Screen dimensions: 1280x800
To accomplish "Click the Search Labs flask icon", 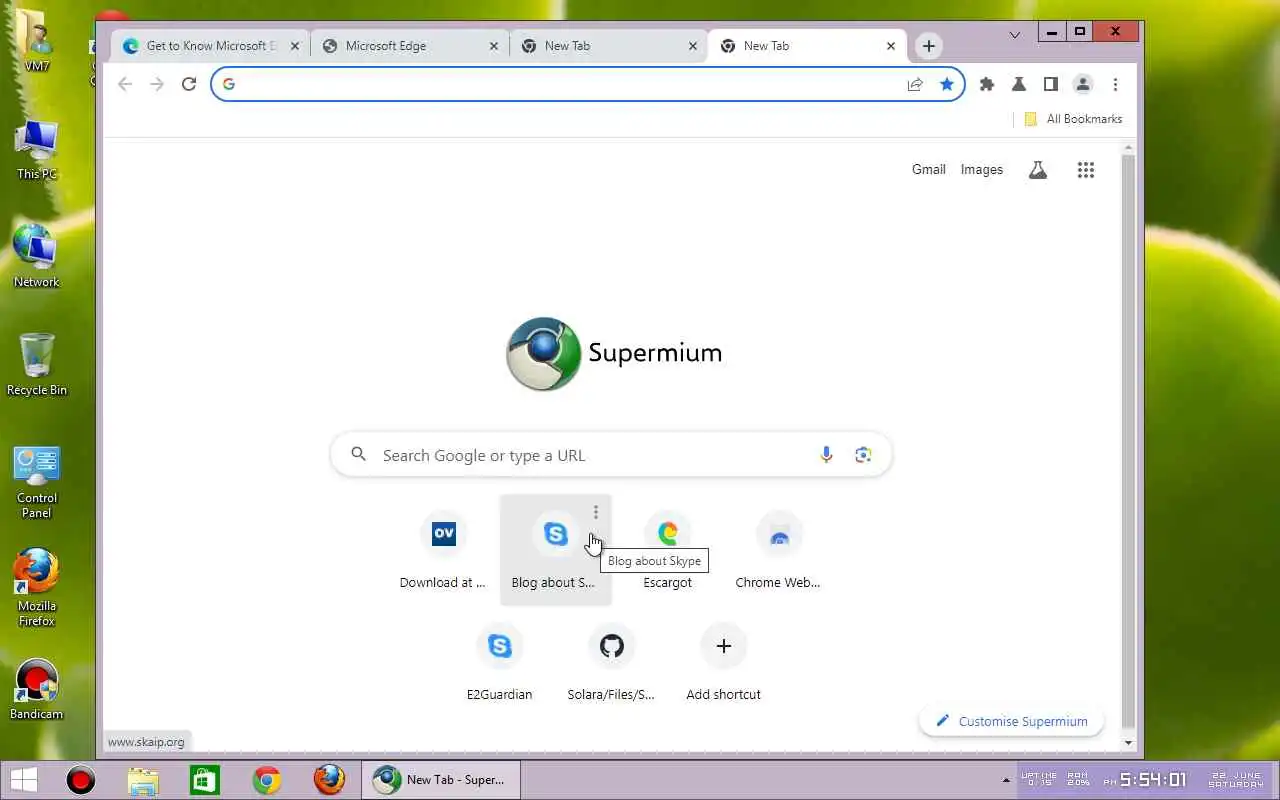I will pos(1038,170).
